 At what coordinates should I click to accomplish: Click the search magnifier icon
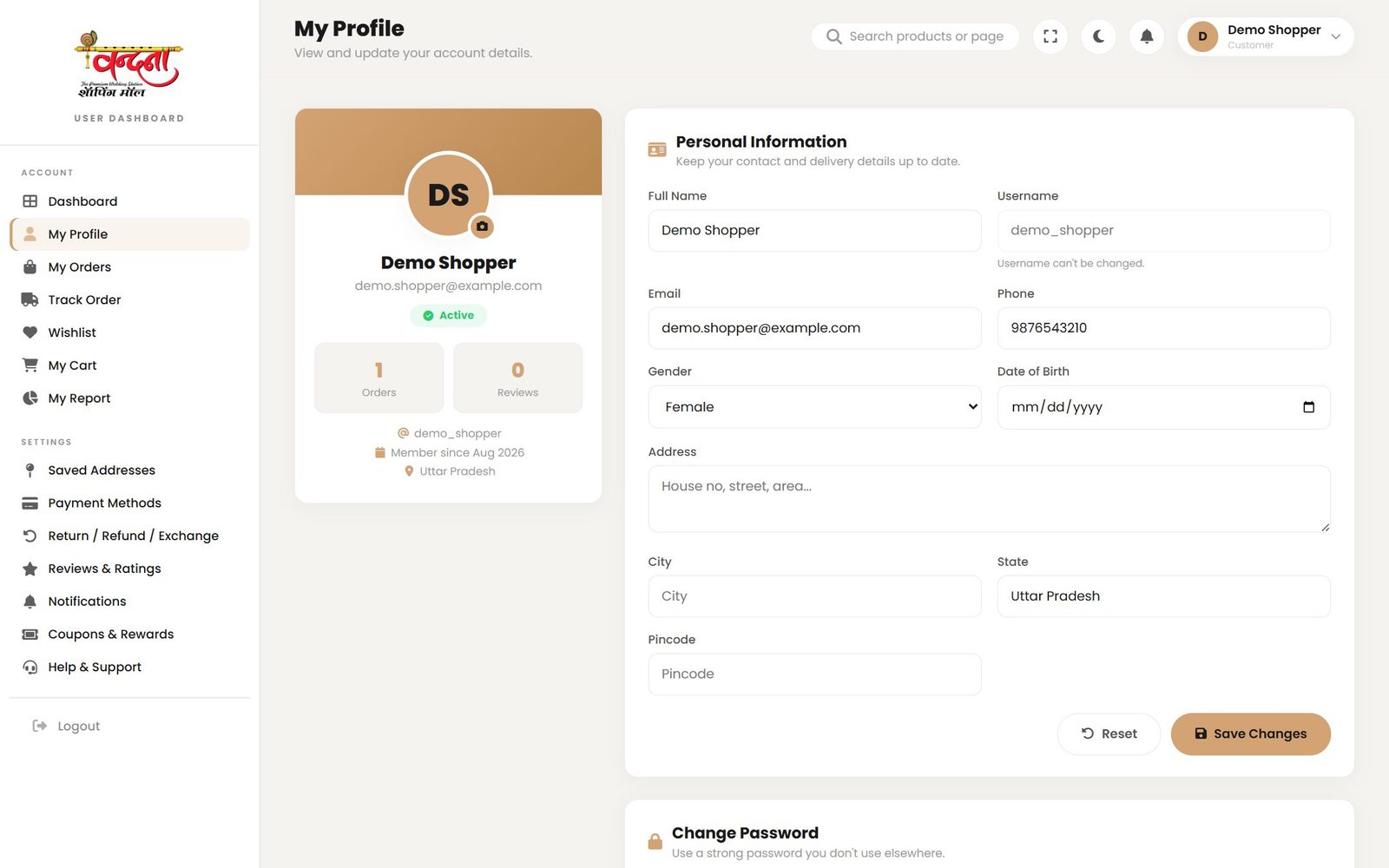pos(834,36)
